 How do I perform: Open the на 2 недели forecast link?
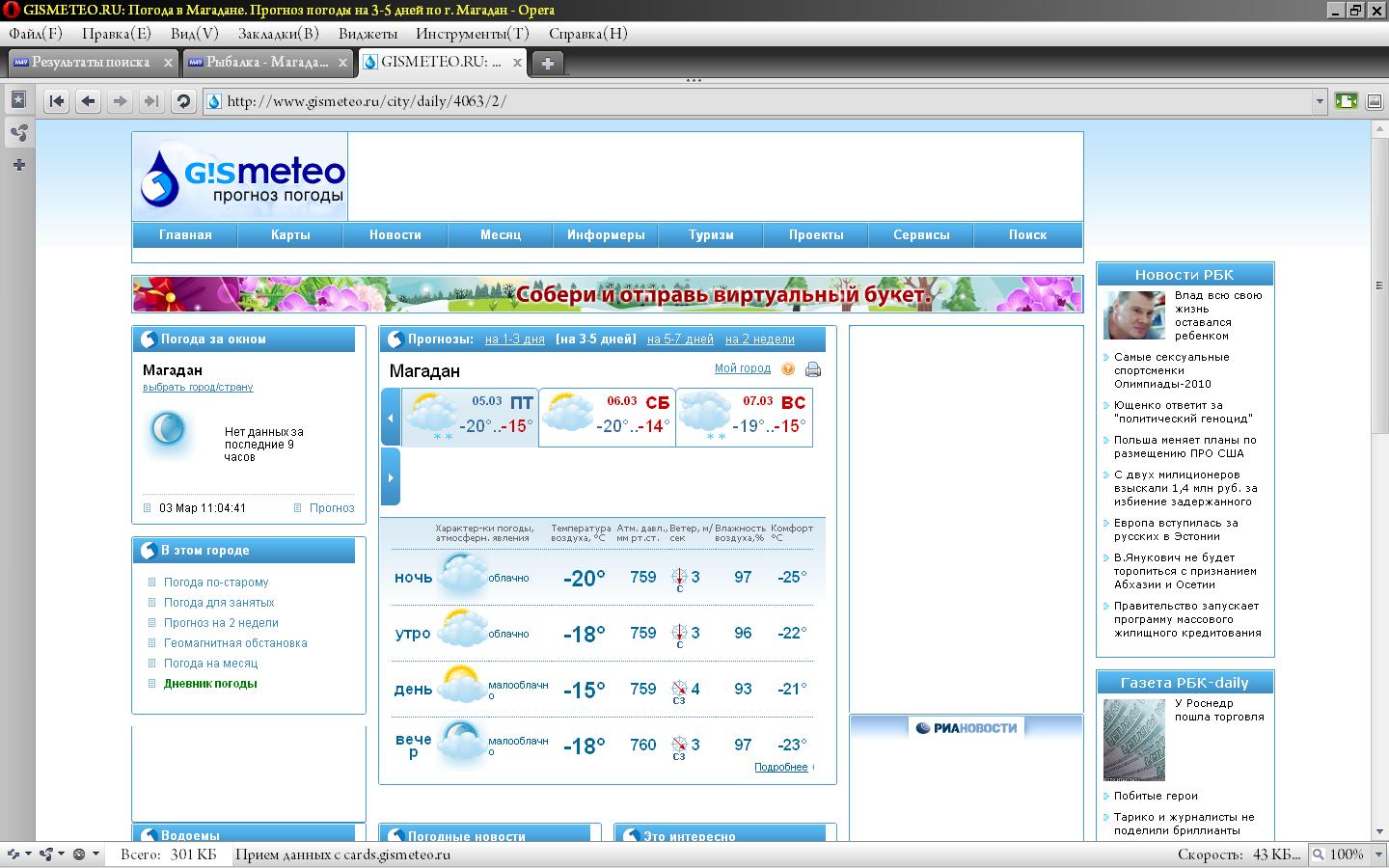759,339
